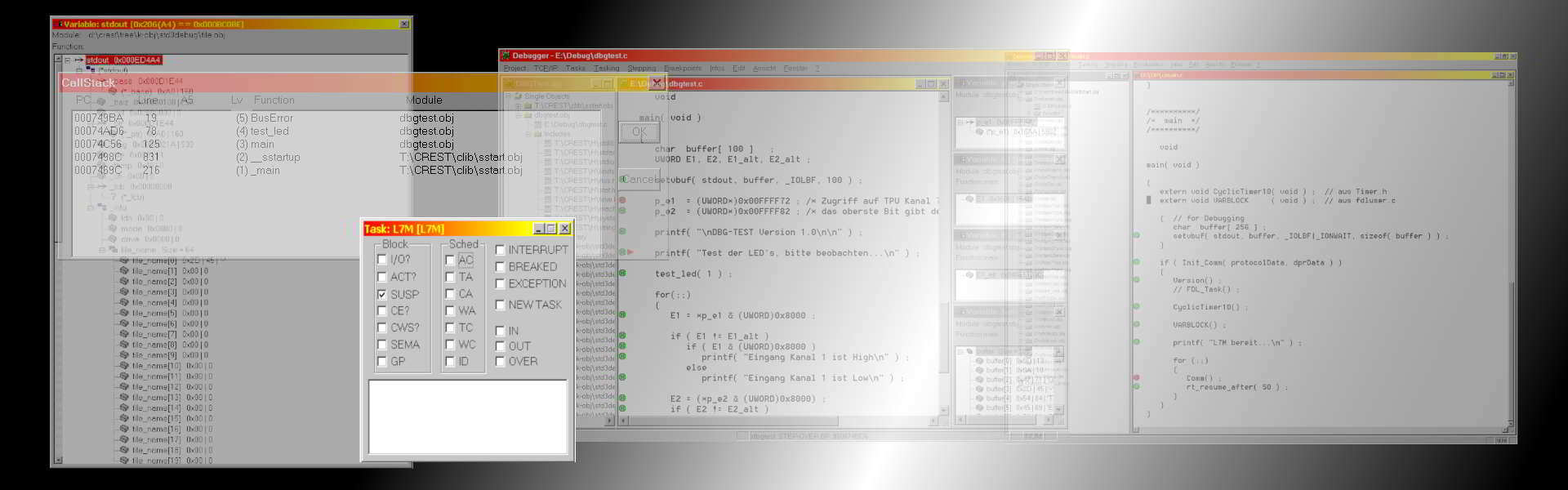Click the pointer arrow icon beside stdout variable
Image resolution: width=1568 pixels, height=490 pixels.
78,60
